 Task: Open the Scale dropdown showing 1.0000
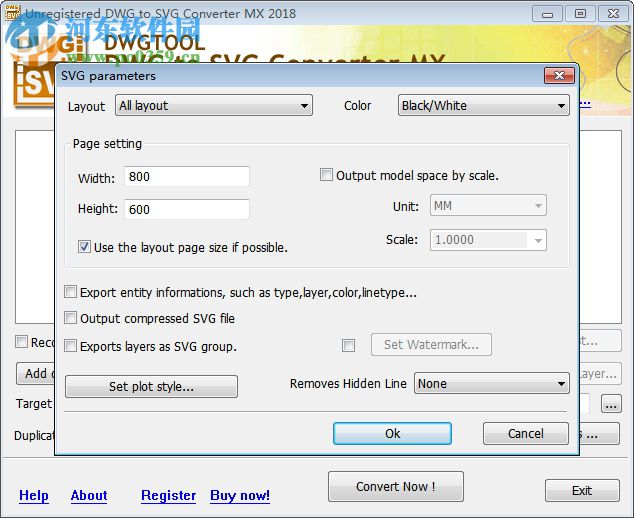tap(488, 240)
